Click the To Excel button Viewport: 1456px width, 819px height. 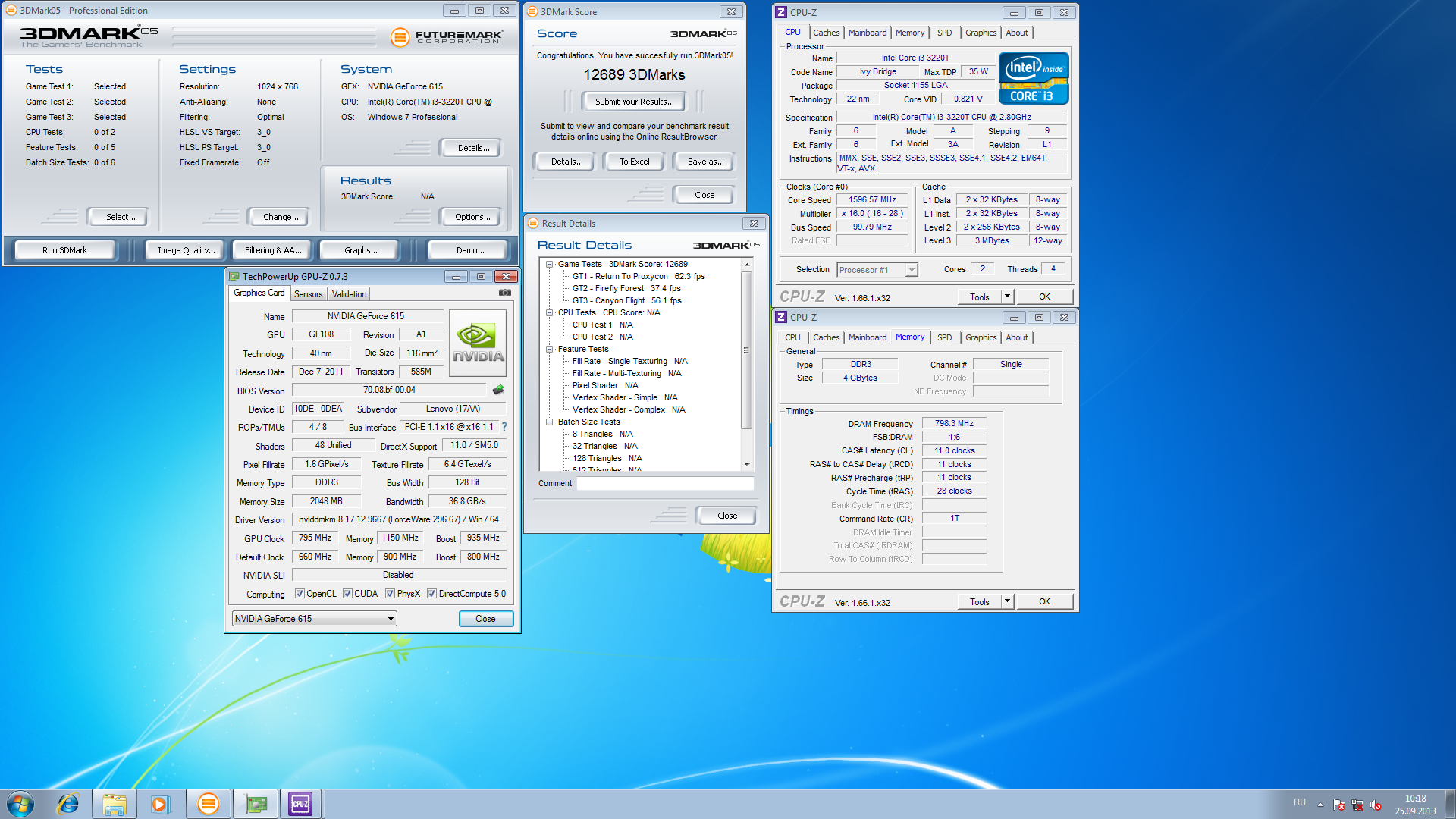point(634,162)
